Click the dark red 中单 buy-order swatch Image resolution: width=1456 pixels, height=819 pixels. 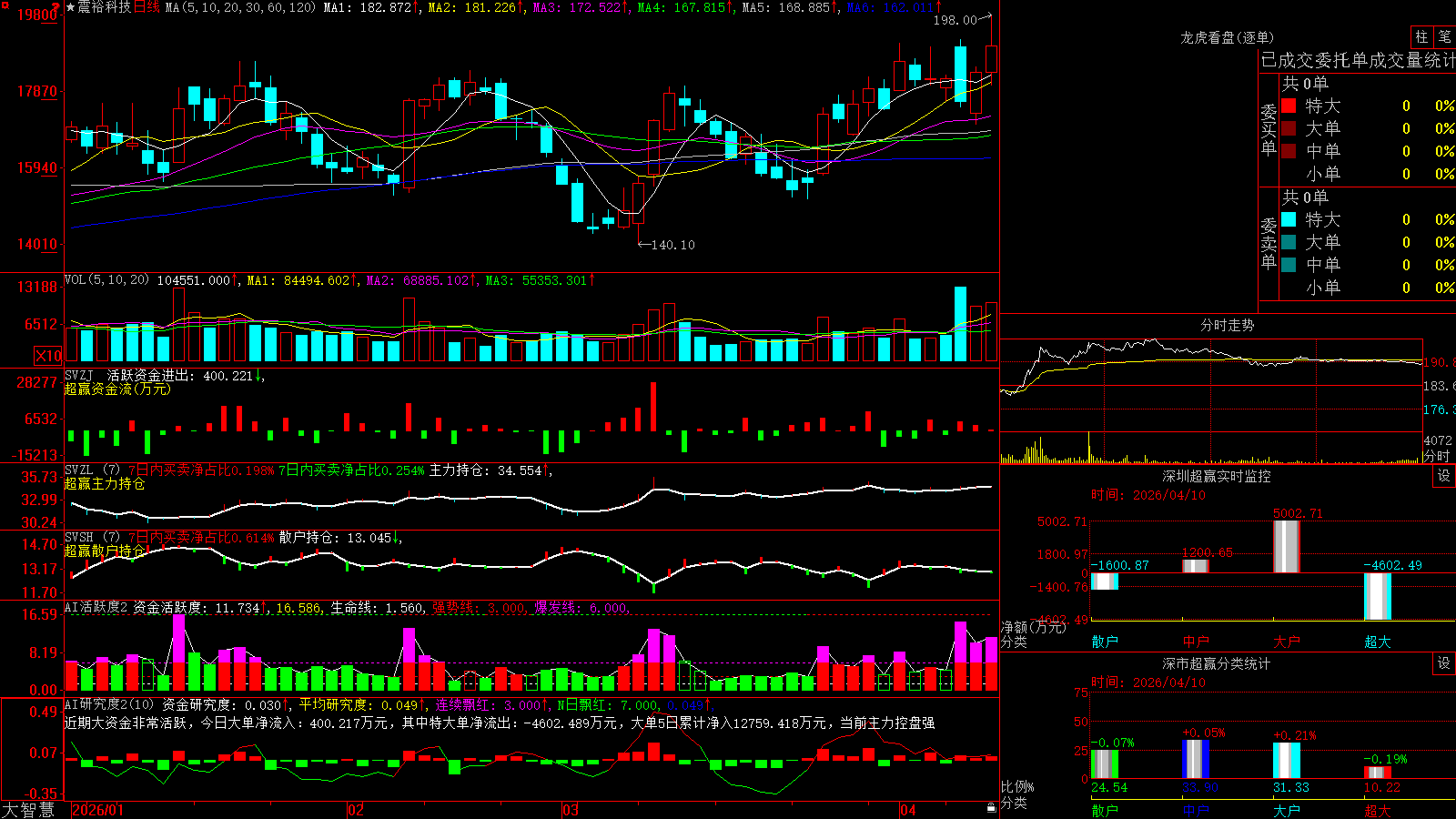[x=1289, y=150]
